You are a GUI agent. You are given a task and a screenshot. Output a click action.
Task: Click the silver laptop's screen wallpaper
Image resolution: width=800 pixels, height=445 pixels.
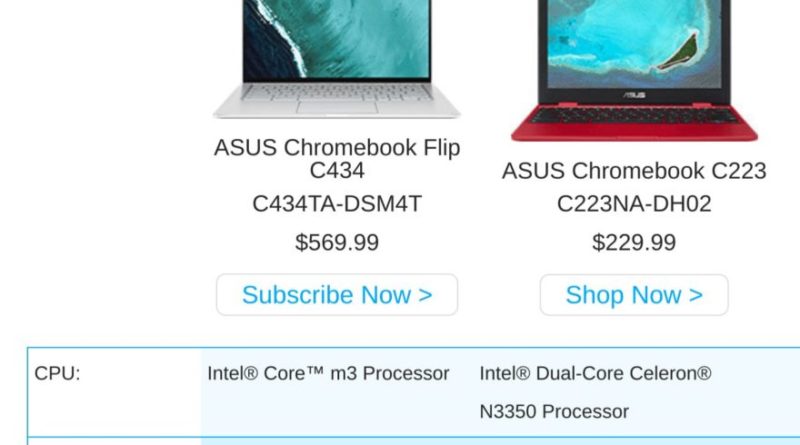pos(337,38)
